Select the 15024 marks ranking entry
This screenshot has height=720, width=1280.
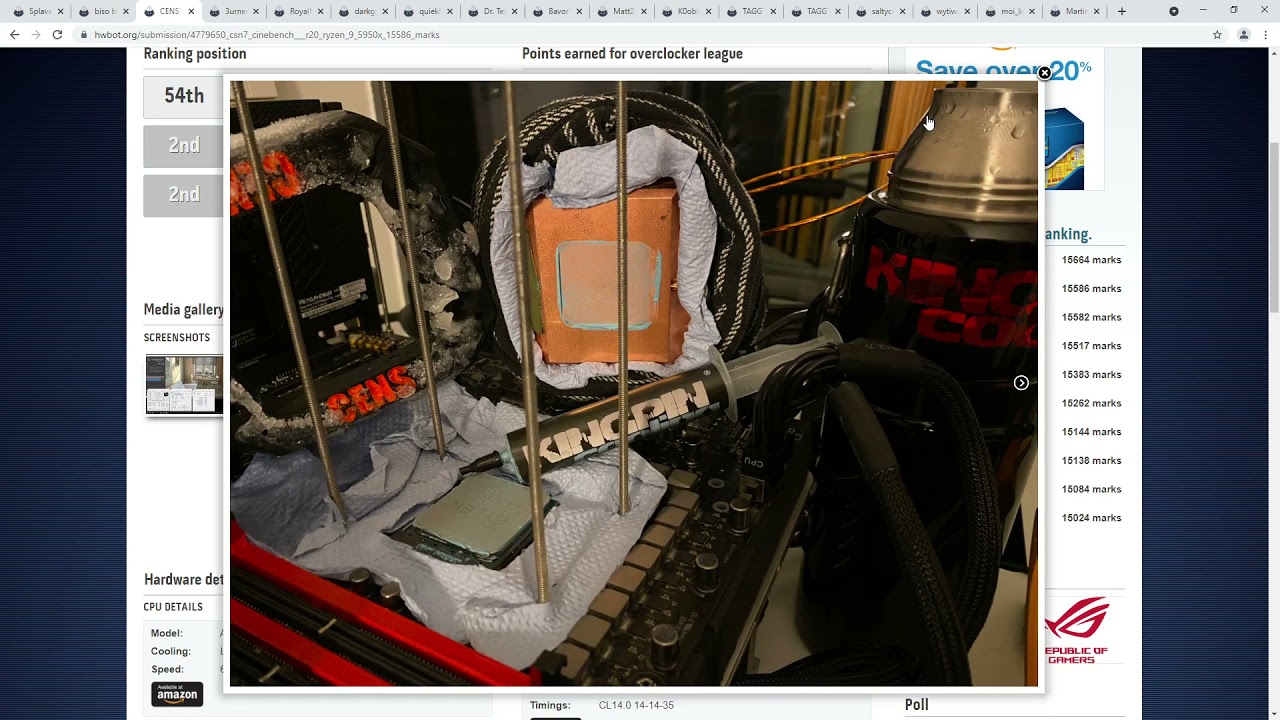coord(1091,518)
